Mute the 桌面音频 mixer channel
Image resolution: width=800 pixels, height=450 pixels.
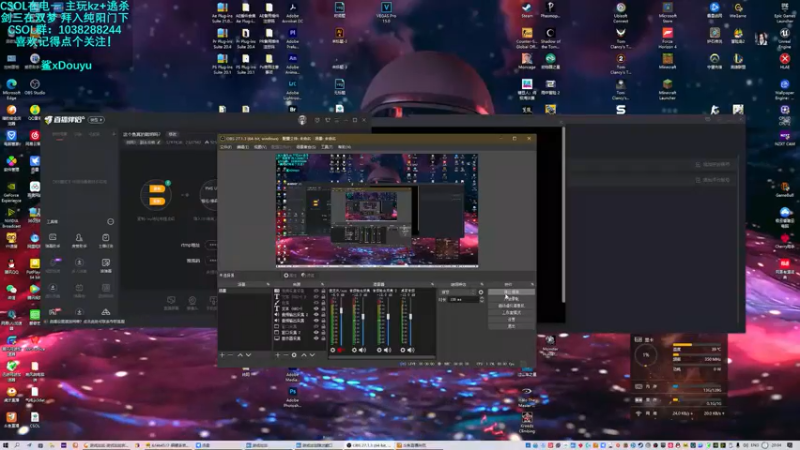(410, 350)
